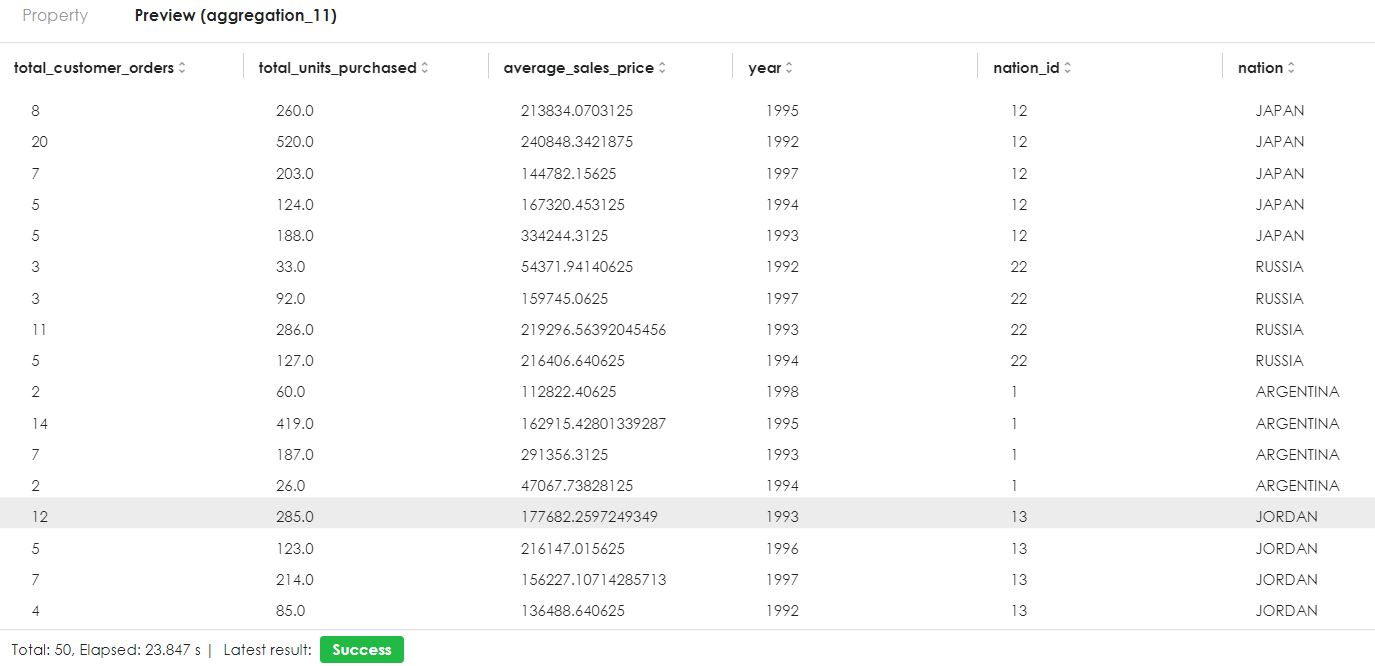Image resolution: width=1375 pixels, height=666 pixels.
Task: Click units purchased value 124.0
Action: click(295, 205)
